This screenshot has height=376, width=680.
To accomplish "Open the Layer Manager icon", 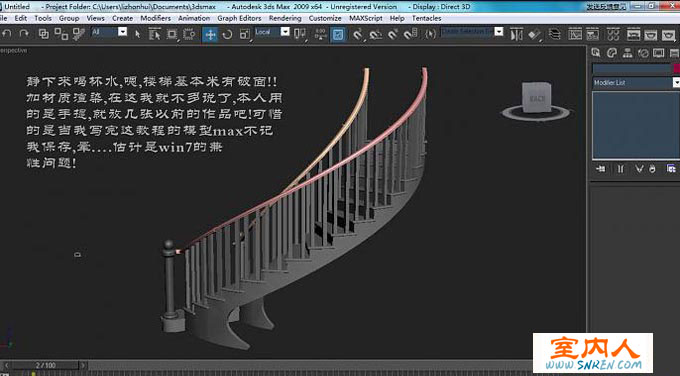I will 554,34.
